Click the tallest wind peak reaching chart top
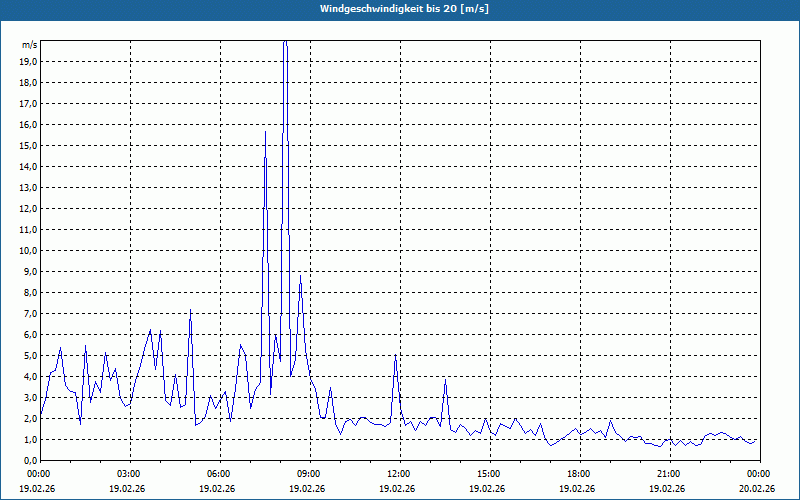Viewport: 800px width, 500px height. 285,45
